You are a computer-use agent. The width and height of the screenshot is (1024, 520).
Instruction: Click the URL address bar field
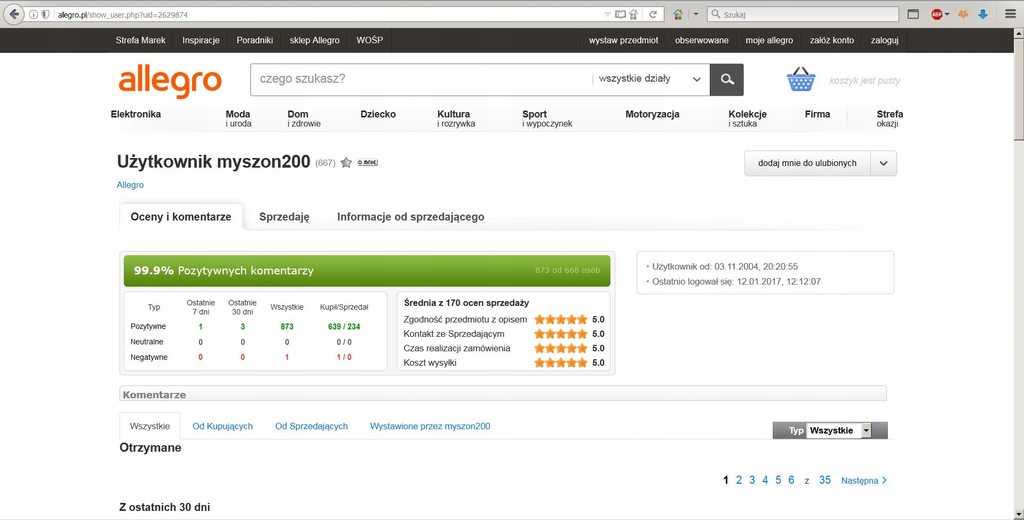point(327,14)
